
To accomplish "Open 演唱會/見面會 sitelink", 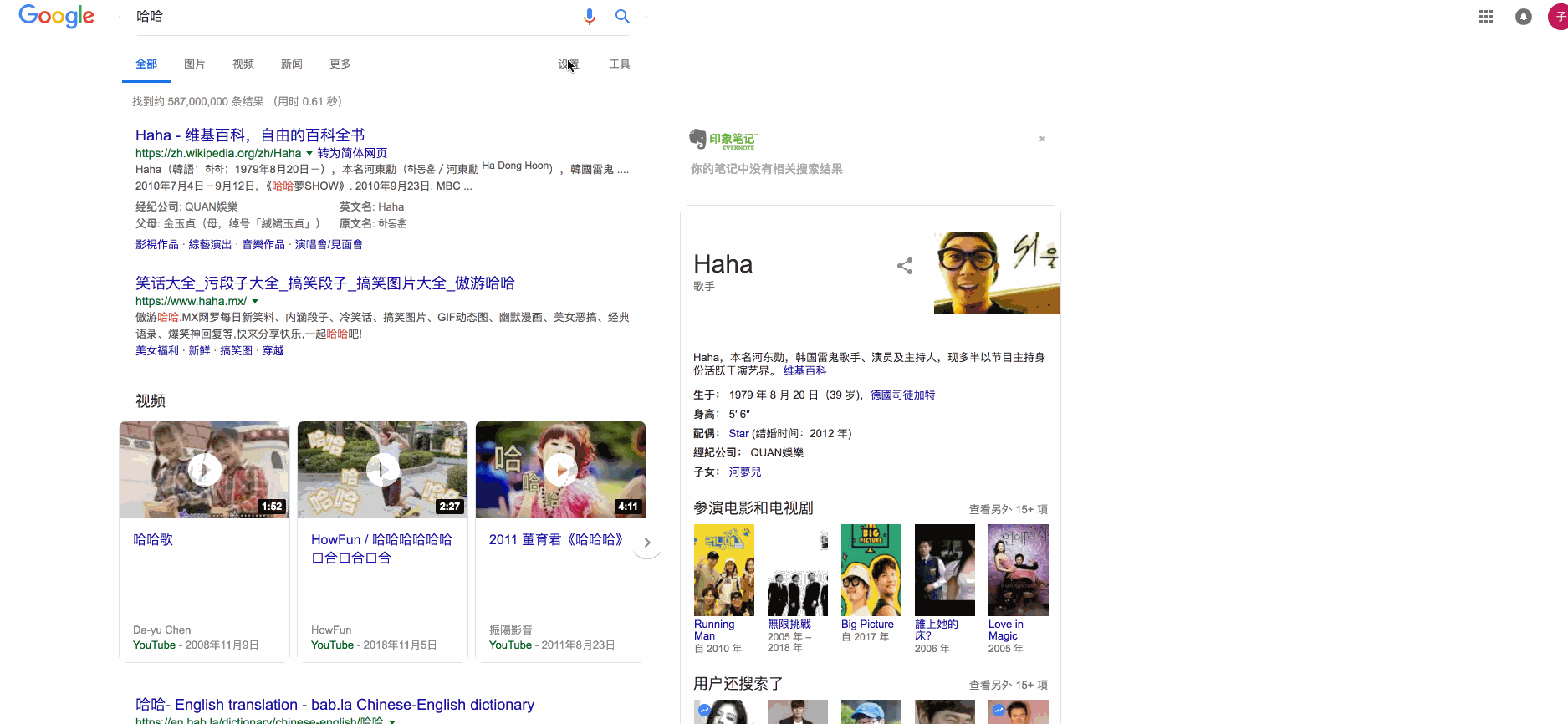I will (329, 244).
